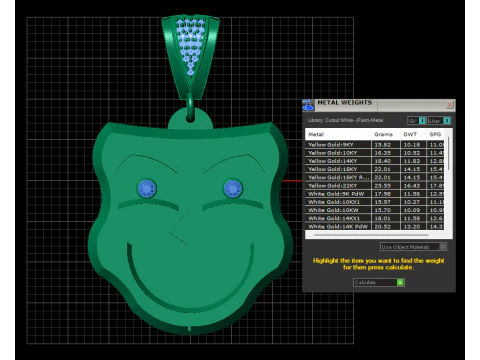
Task: Select the Yellow Gold:18KY R... row
Action: click(375, 177)
